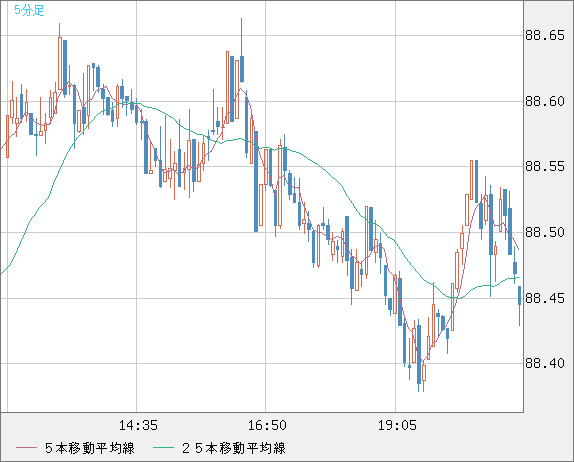Screen dimensions: 574x462
Task: Click the 5本移動平均線 legend label
Action: [x=90, y=448]
